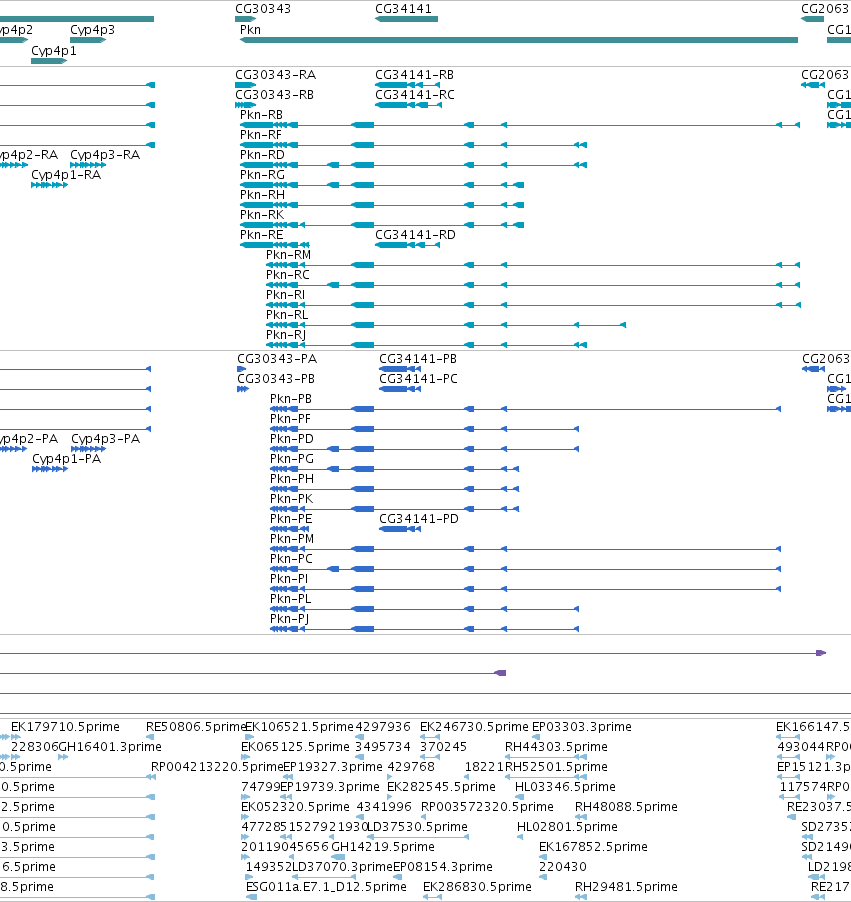The width and height of the screenshot is (851, 902).
Task: Choose the Pkn-PF protein label
Action: tap(290, 419)
